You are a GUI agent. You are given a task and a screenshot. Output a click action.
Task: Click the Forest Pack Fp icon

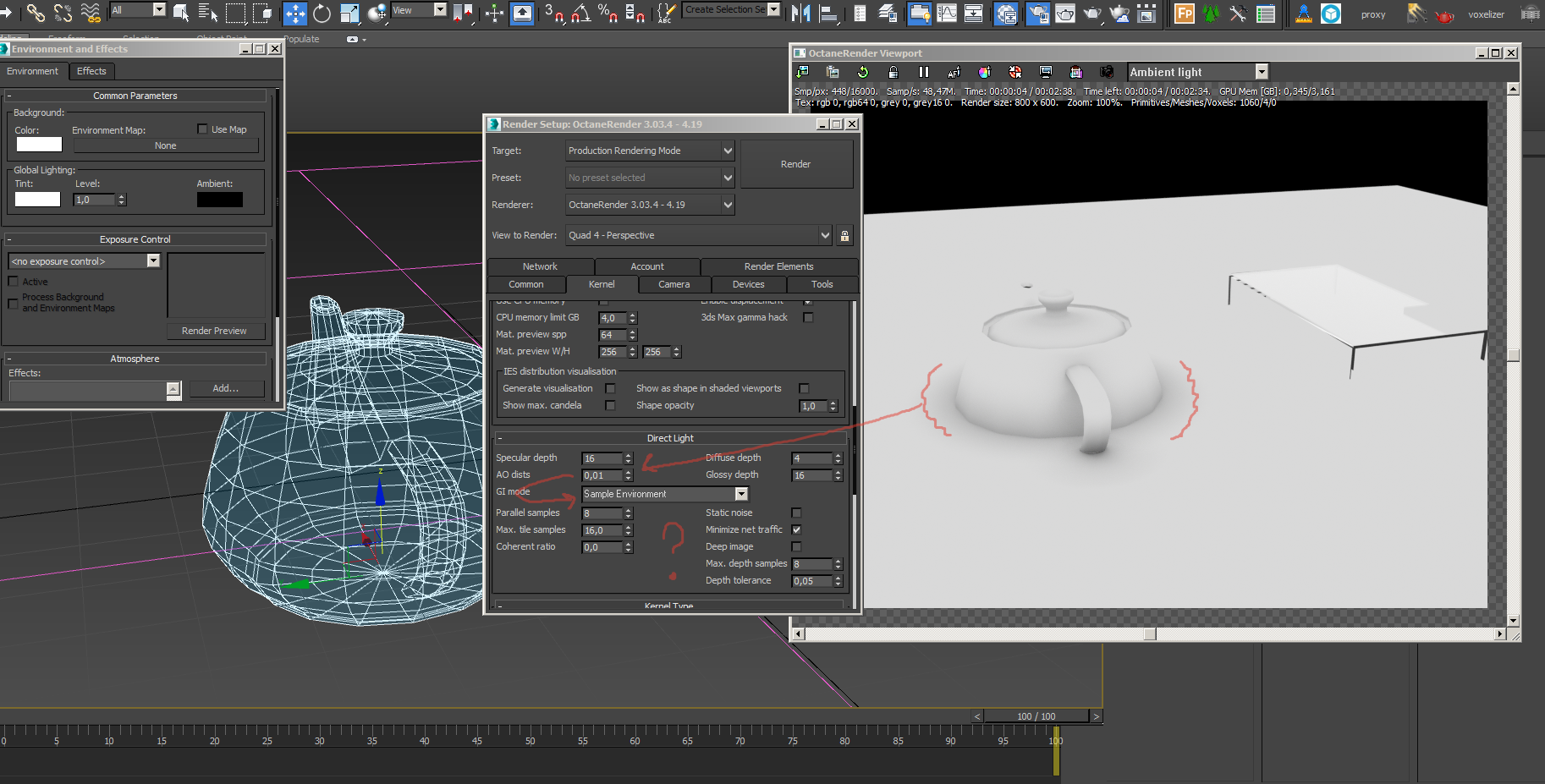(1185, 13)
